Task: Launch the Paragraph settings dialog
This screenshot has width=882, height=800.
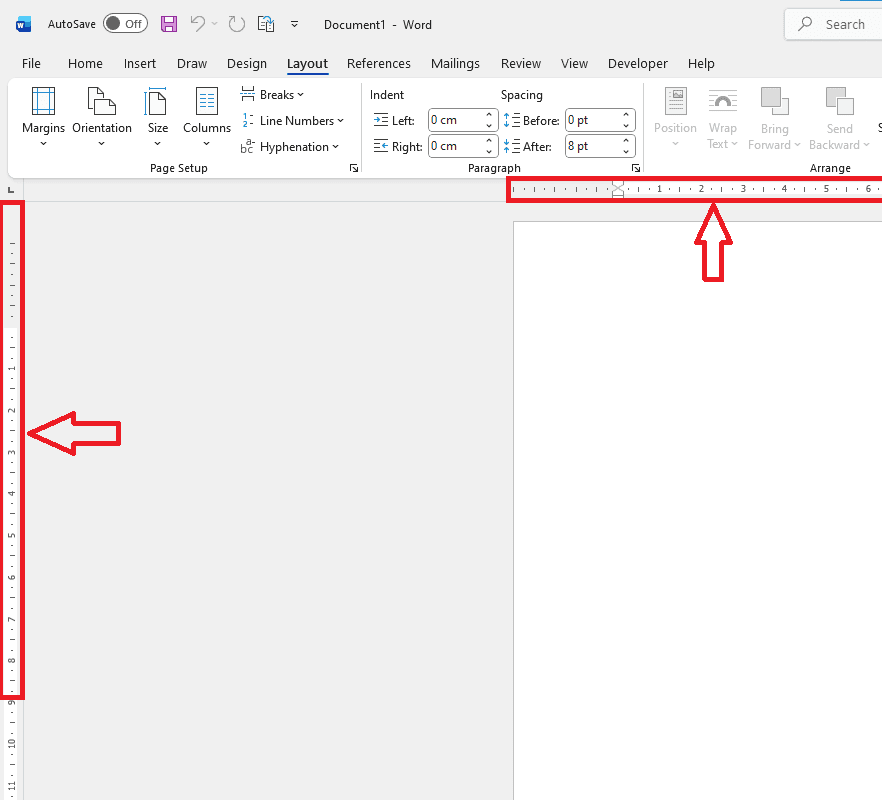Action: (635, 169)
